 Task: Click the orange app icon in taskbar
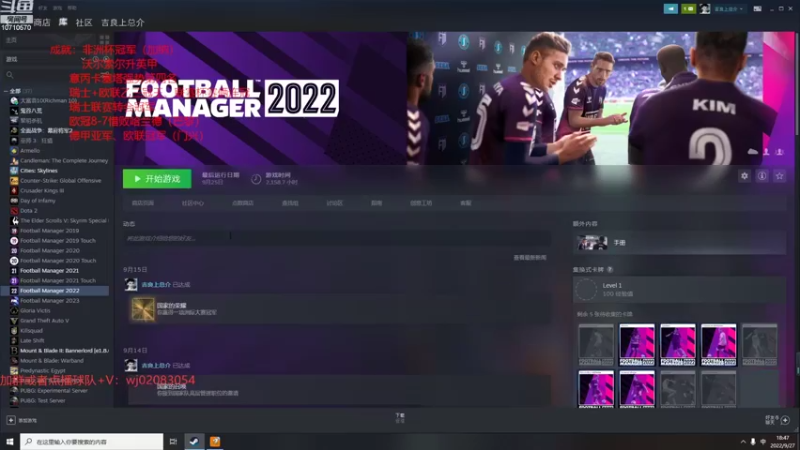(x=215, y=441)
